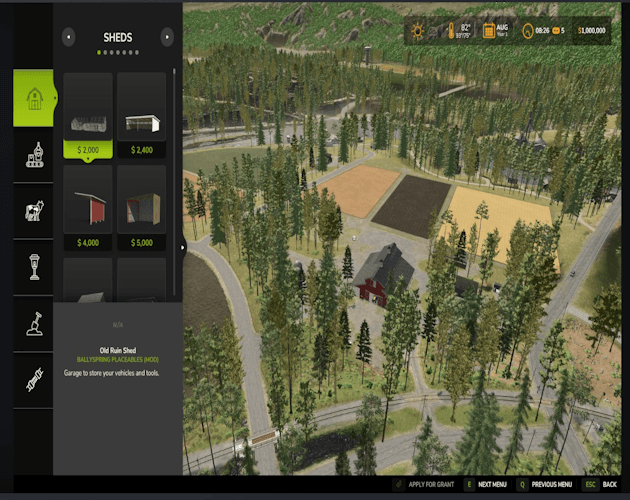Click the $1,000,000 money balance

point(591,31)
